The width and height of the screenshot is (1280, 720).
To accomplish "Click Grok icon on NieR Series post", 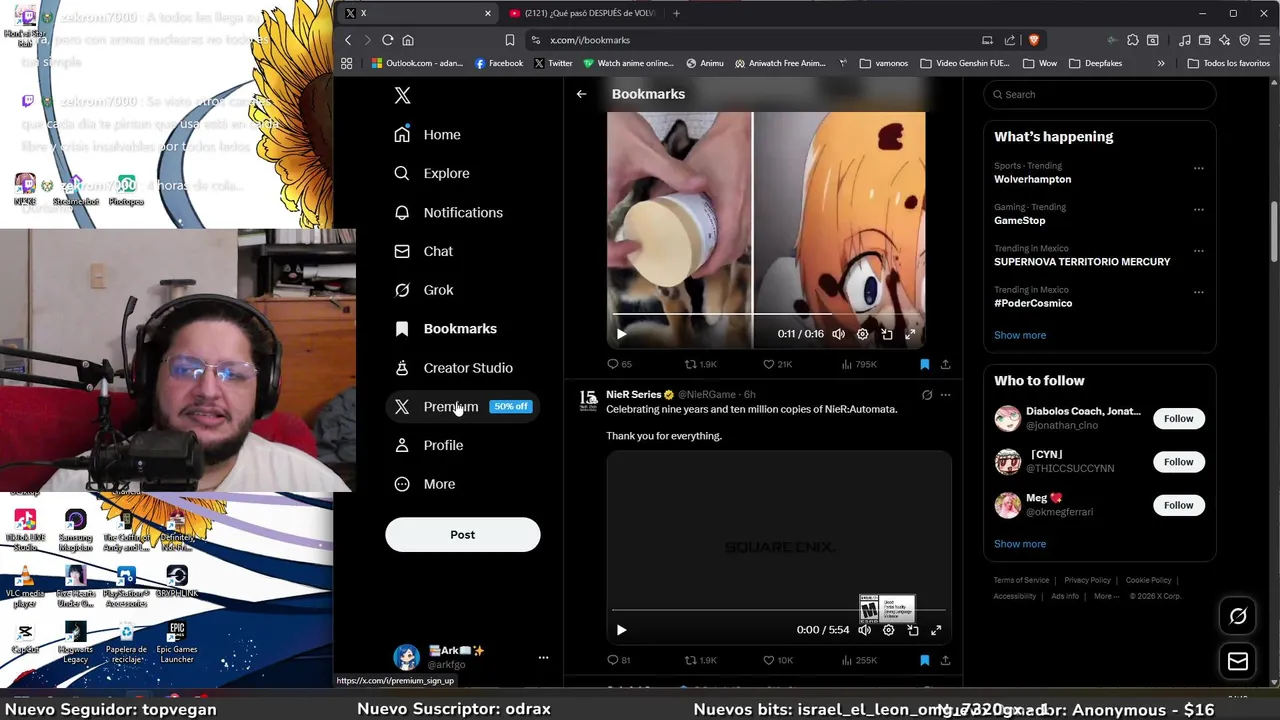I will (927, 395).
